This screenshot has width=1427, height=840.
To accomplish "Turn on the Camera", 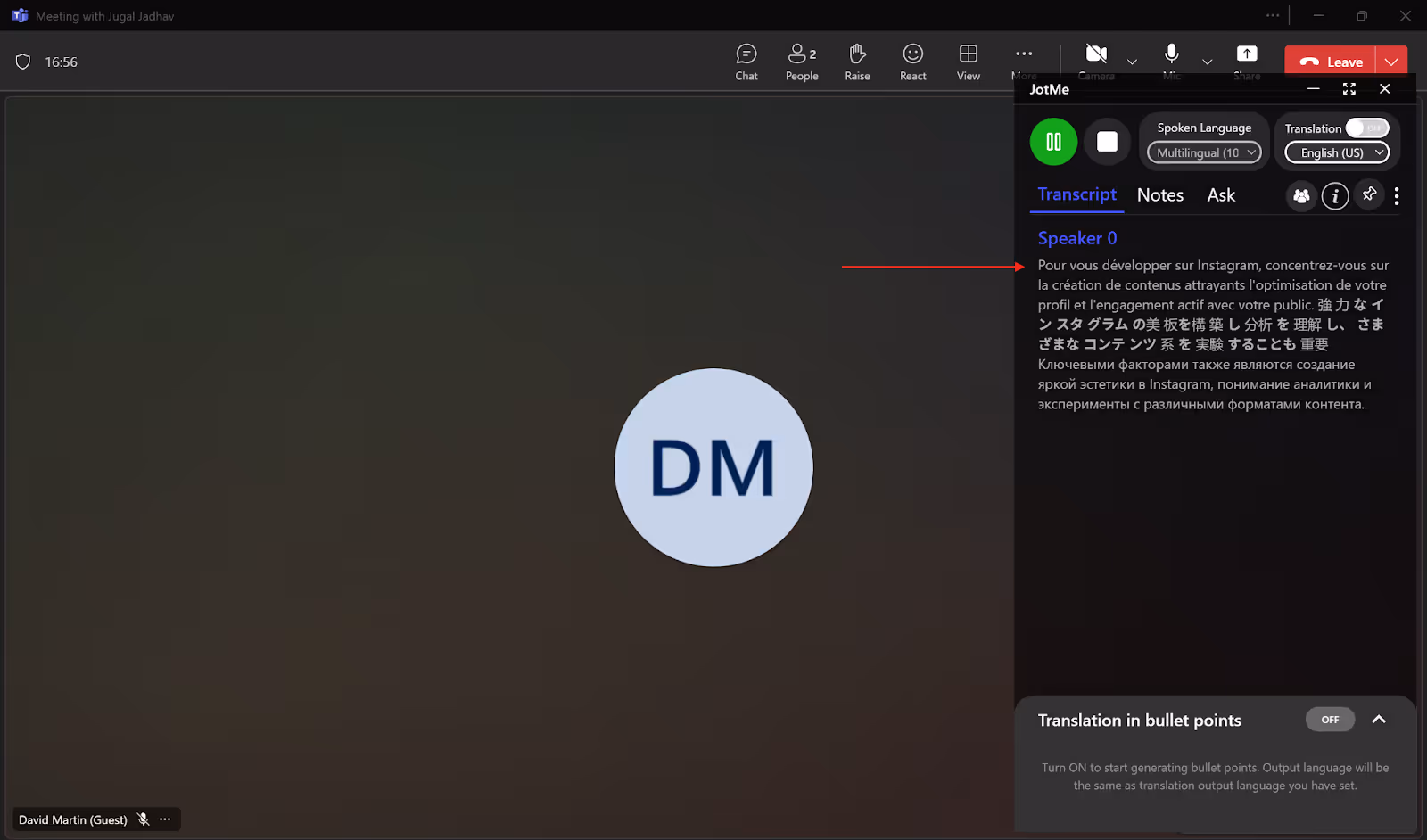I will click(x=1096, y=55).
